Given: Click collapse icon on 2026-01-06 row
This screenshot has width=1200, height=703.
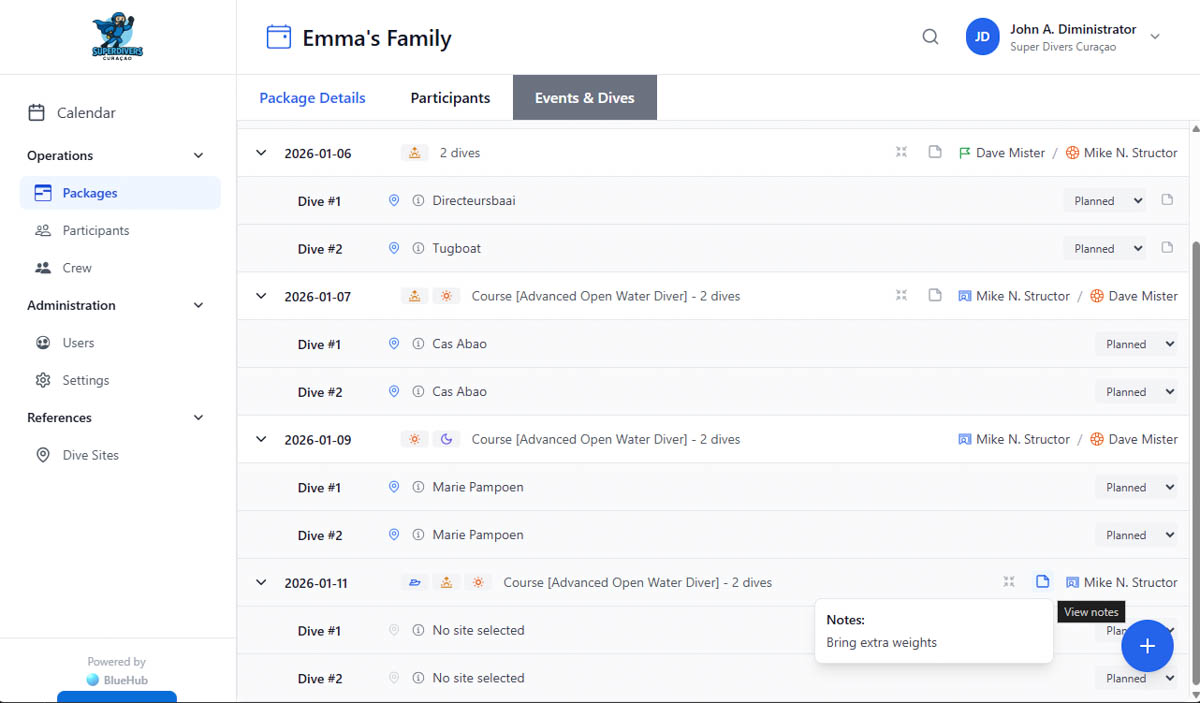Looking at the screenshot, I should (901, 153).
